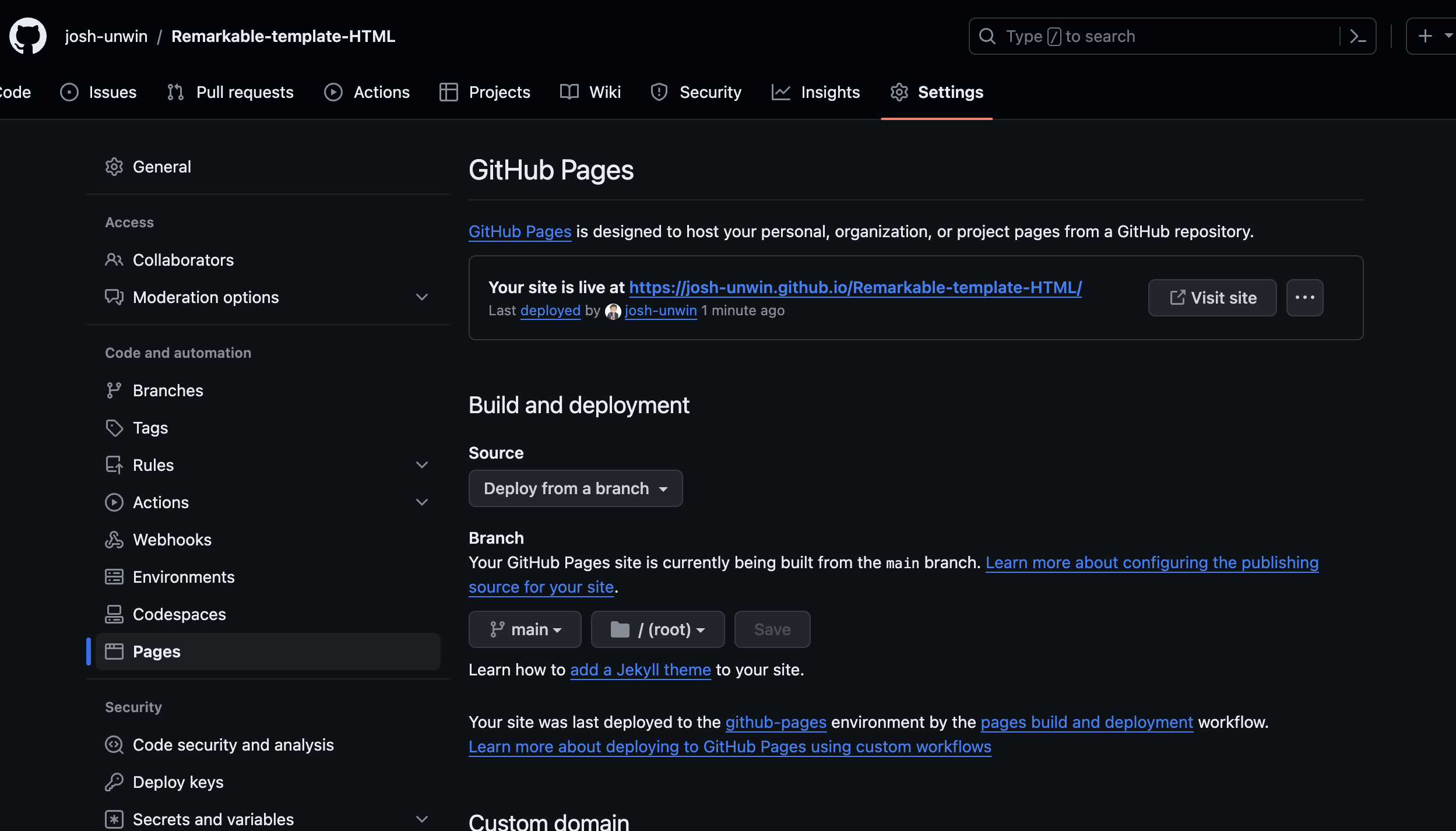Open command palette icon in search bar
The image size is (1456, 831).
pos(1358,36)
